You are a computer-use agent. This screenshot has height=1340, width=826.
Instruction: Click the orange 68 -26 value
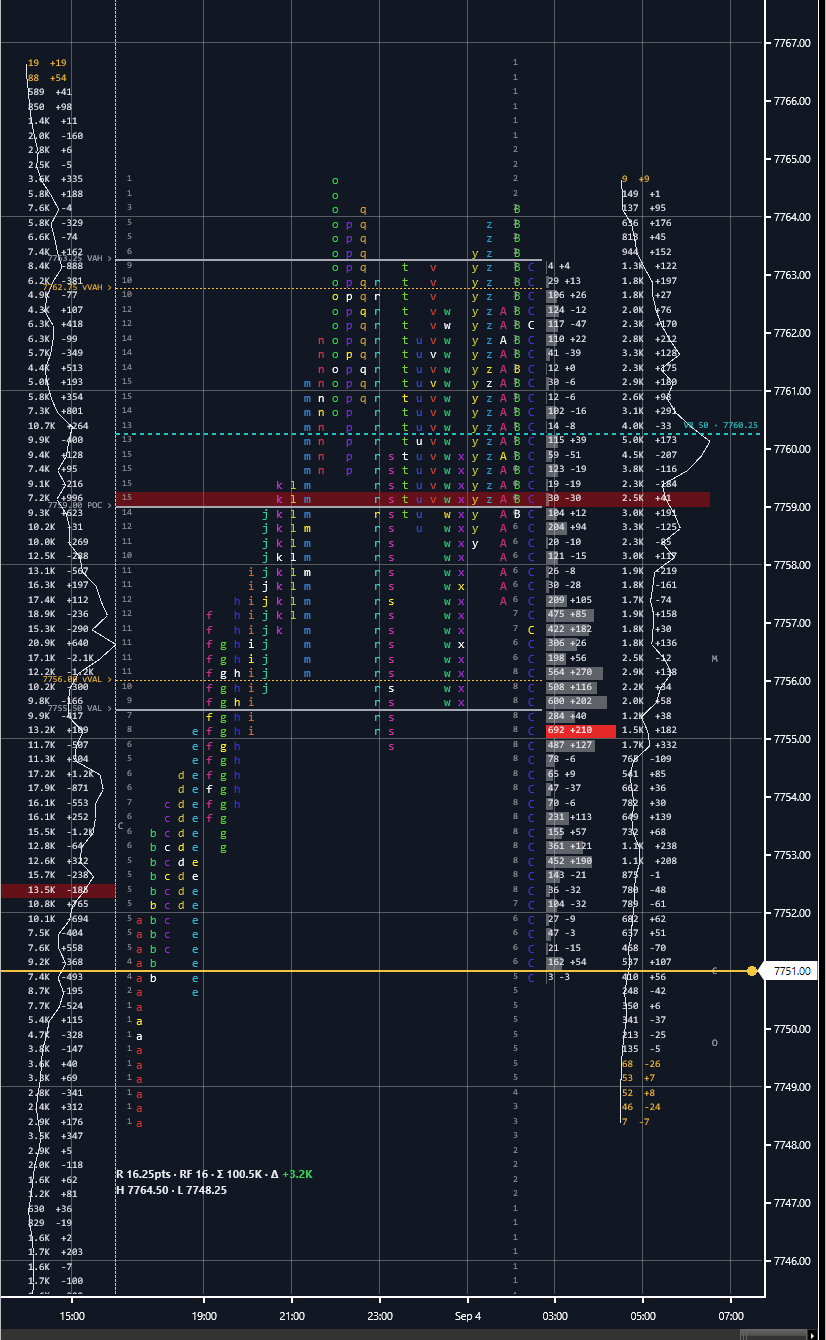click(x=641, y=1064)
